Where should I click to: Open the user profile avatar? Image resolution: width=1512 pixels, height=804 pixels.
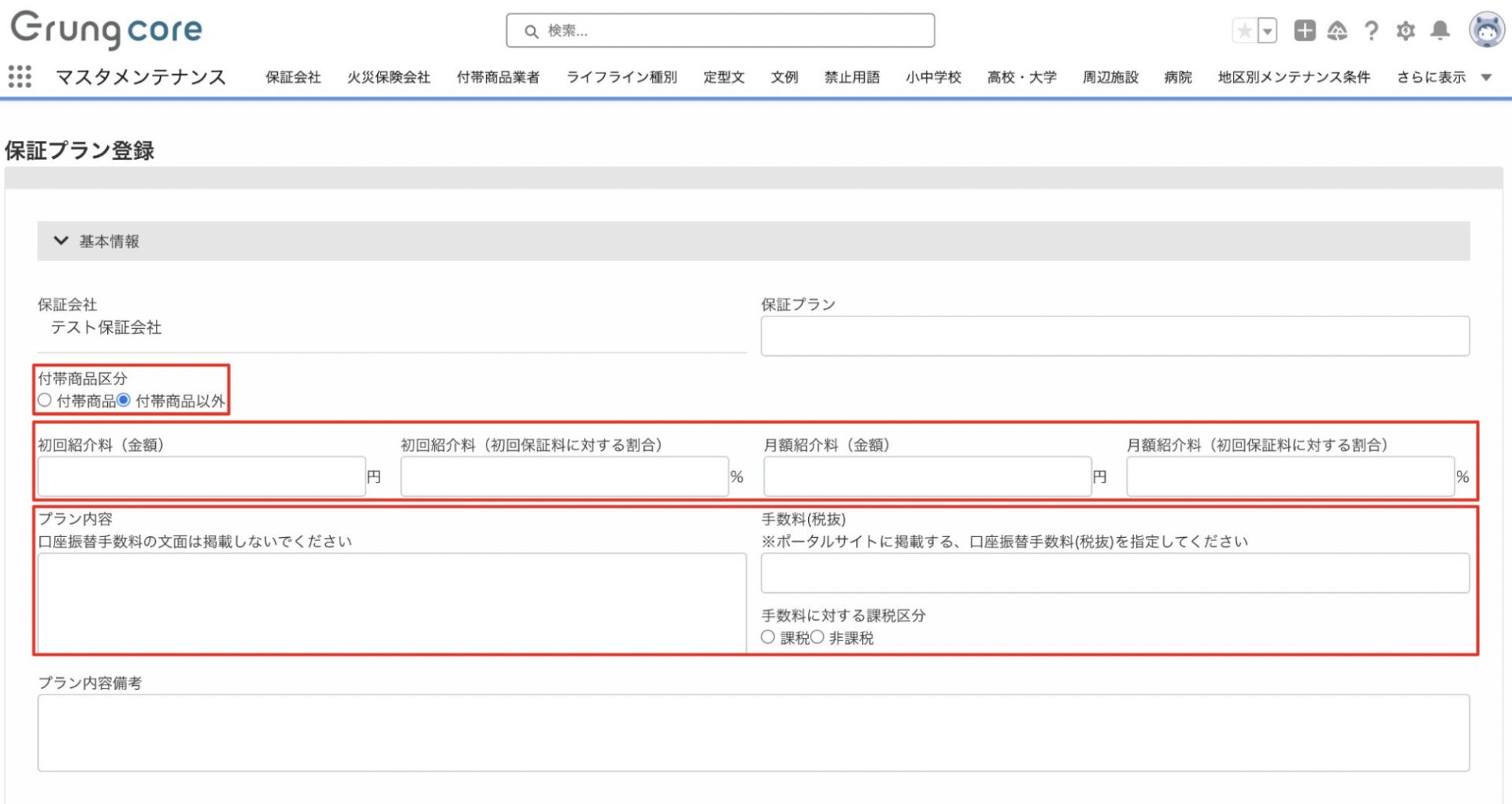pos(1486,30)
